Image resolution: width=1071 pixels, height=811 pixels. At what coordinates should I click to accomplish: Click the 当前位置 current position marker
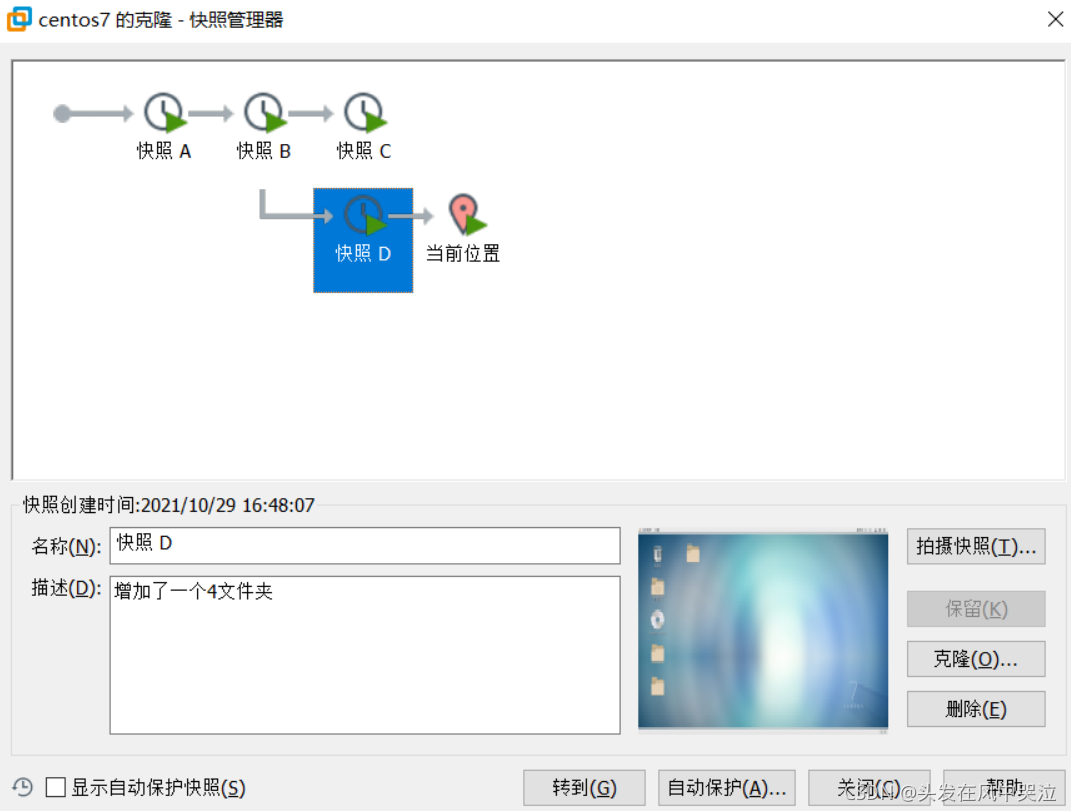point(462,213)
